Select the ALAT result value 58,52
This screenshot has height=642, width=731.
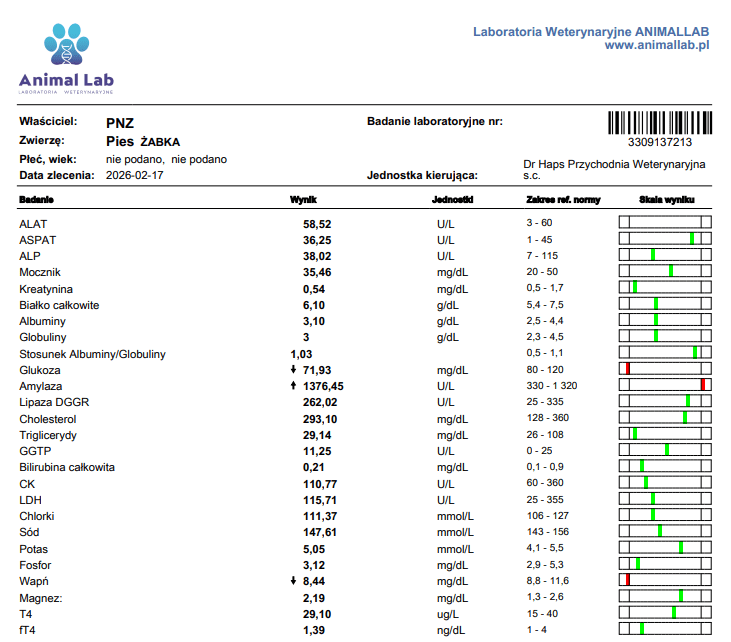coord(317,224)
